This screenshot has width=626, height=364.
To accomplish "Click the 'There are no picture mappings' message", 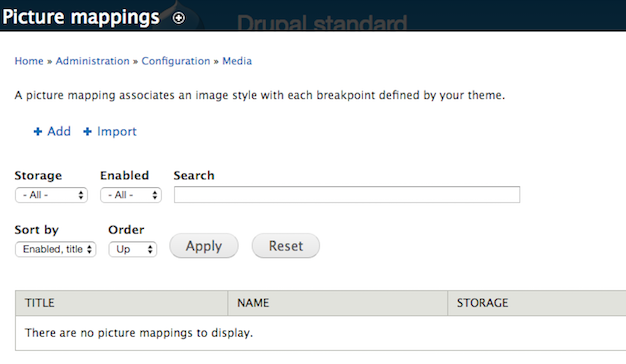I will [x=139, y=333].
